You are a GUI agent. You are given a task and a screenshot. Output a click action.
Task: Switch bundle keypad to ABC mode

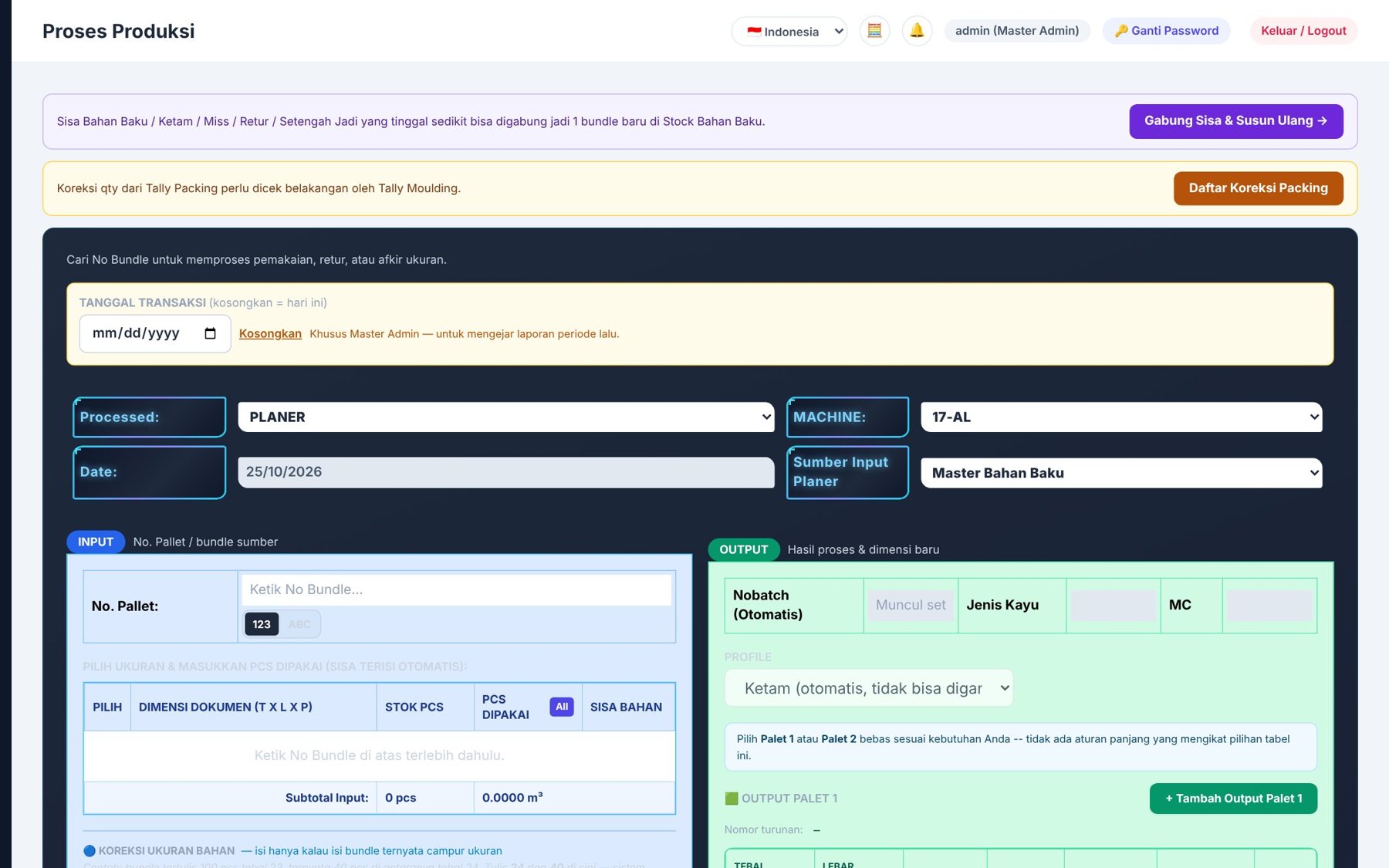(x=299, y=624)
